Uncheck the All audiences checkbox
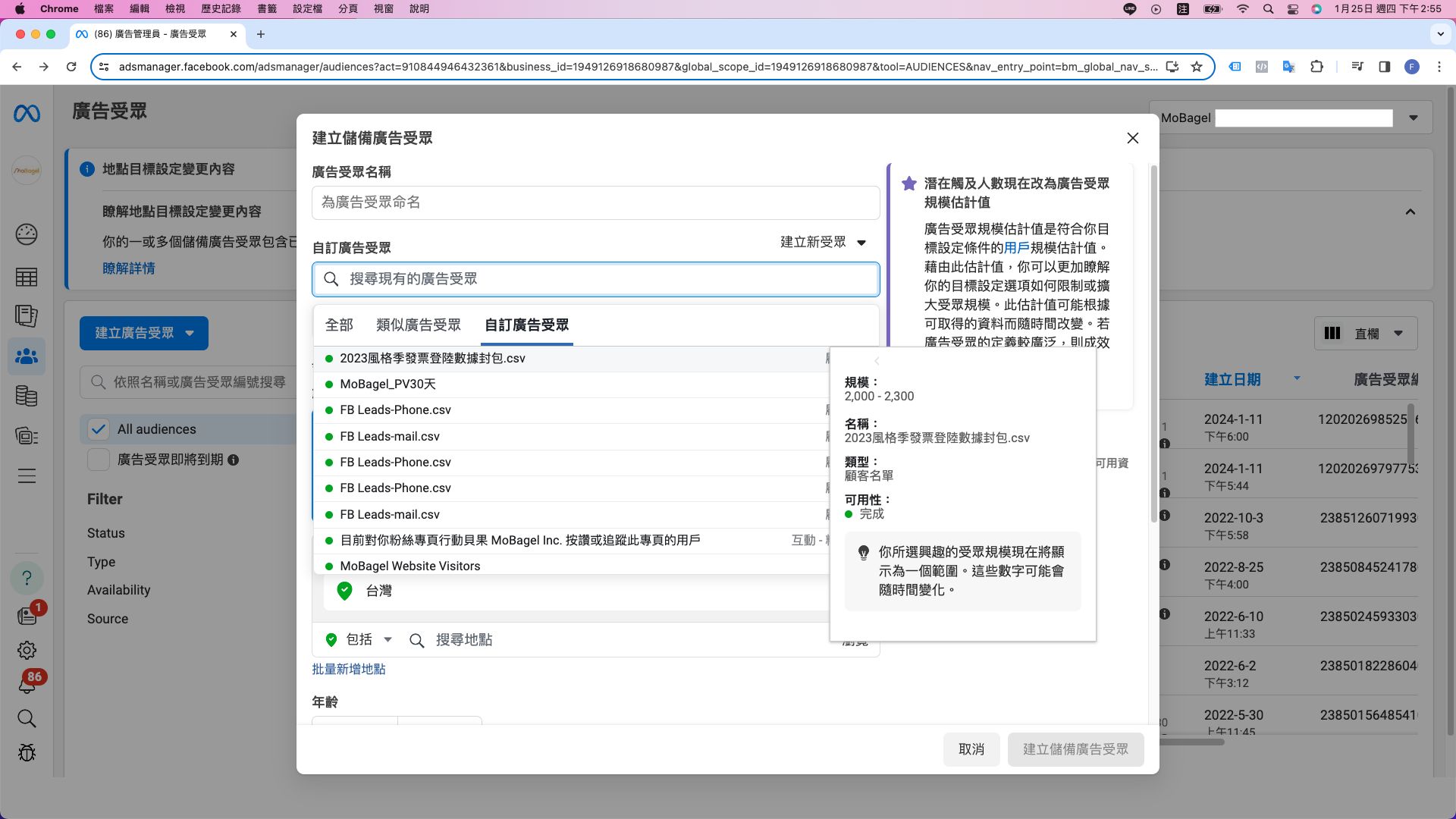Screen dimensions: 1456x819 click(x=99, y=429)
